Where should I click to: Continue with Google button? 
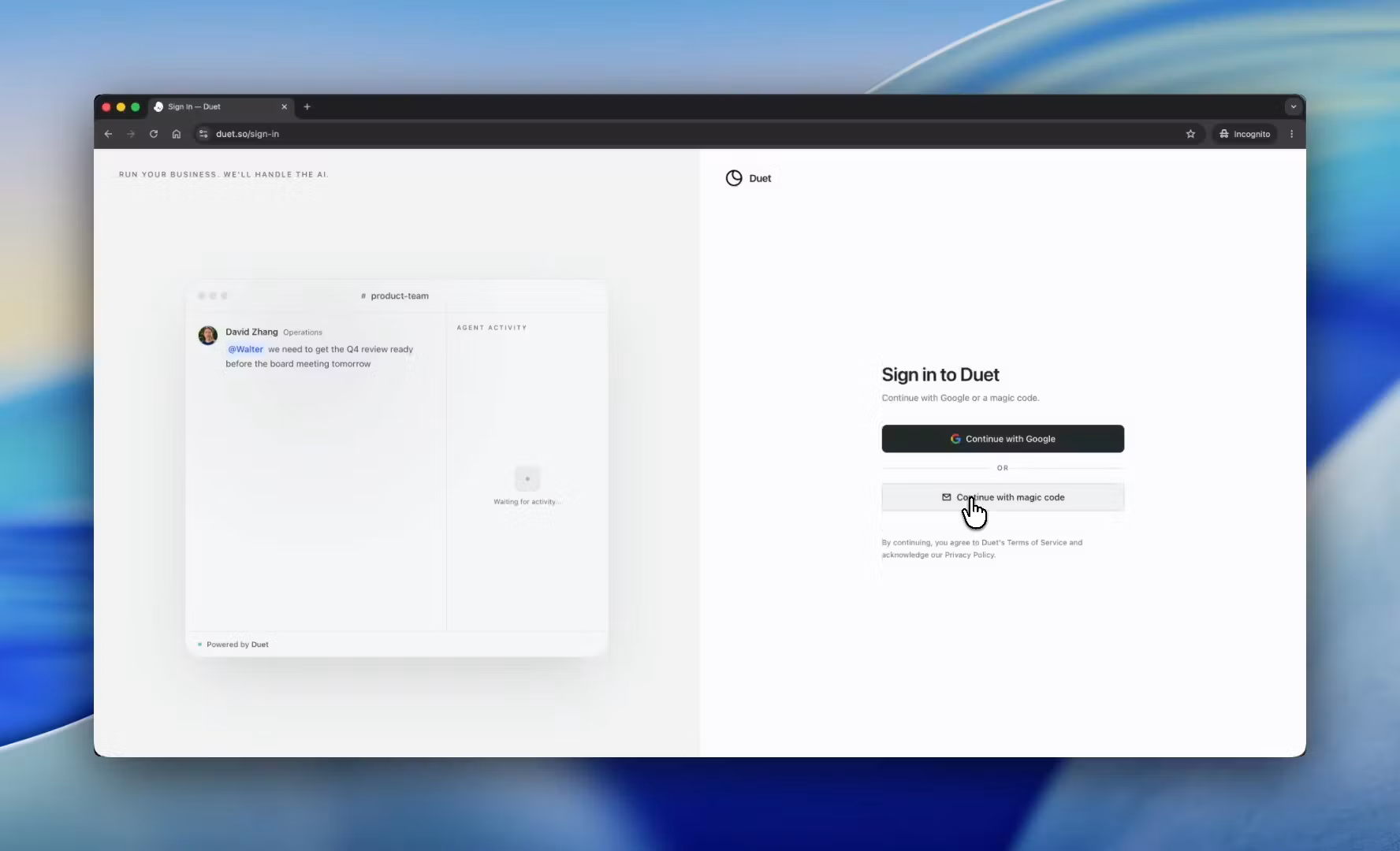click(1003, 439)
